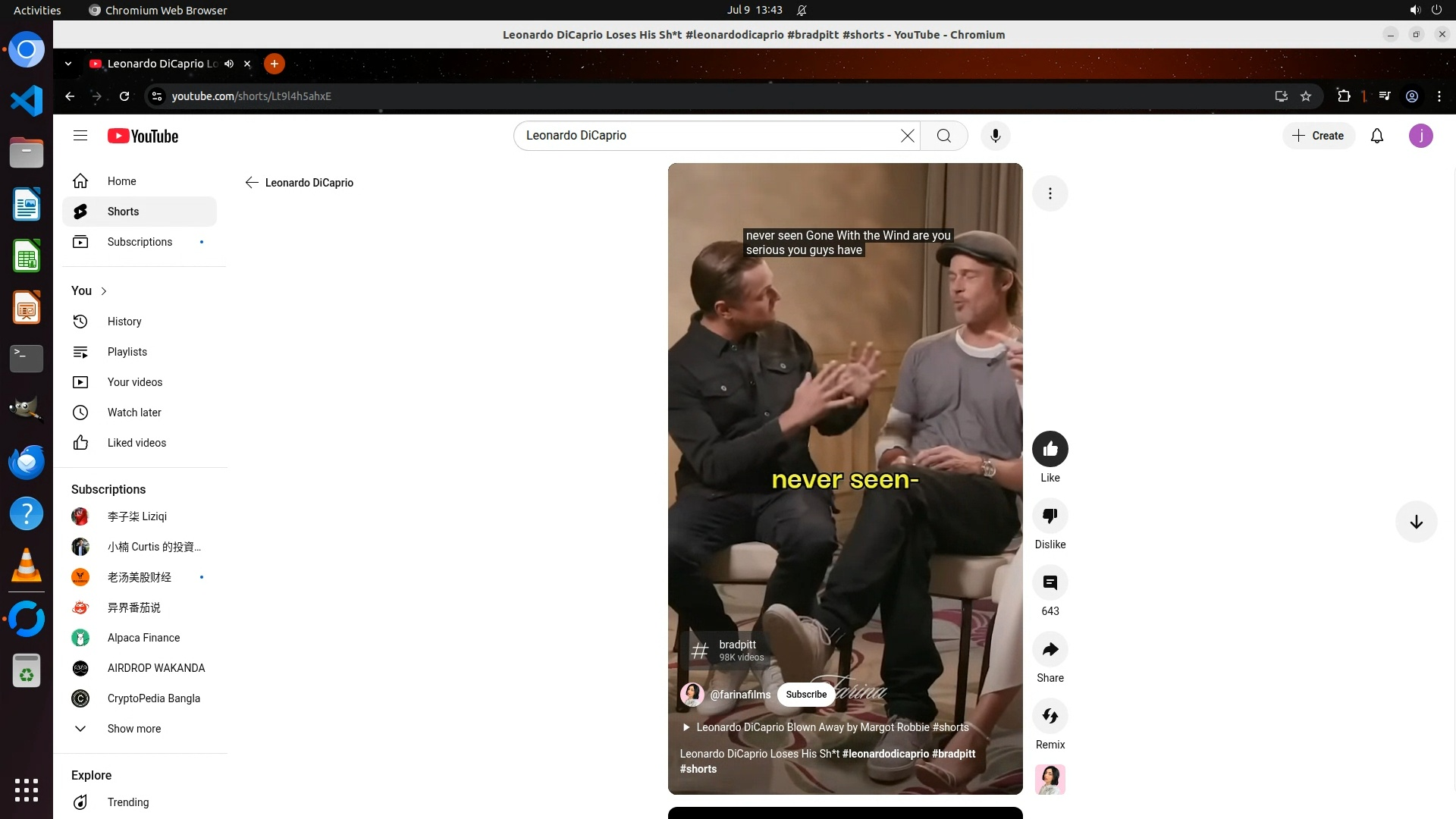The image size is (1456, 819).
Task: Open the comments with 643 replies
Action: pos(1050,582)
